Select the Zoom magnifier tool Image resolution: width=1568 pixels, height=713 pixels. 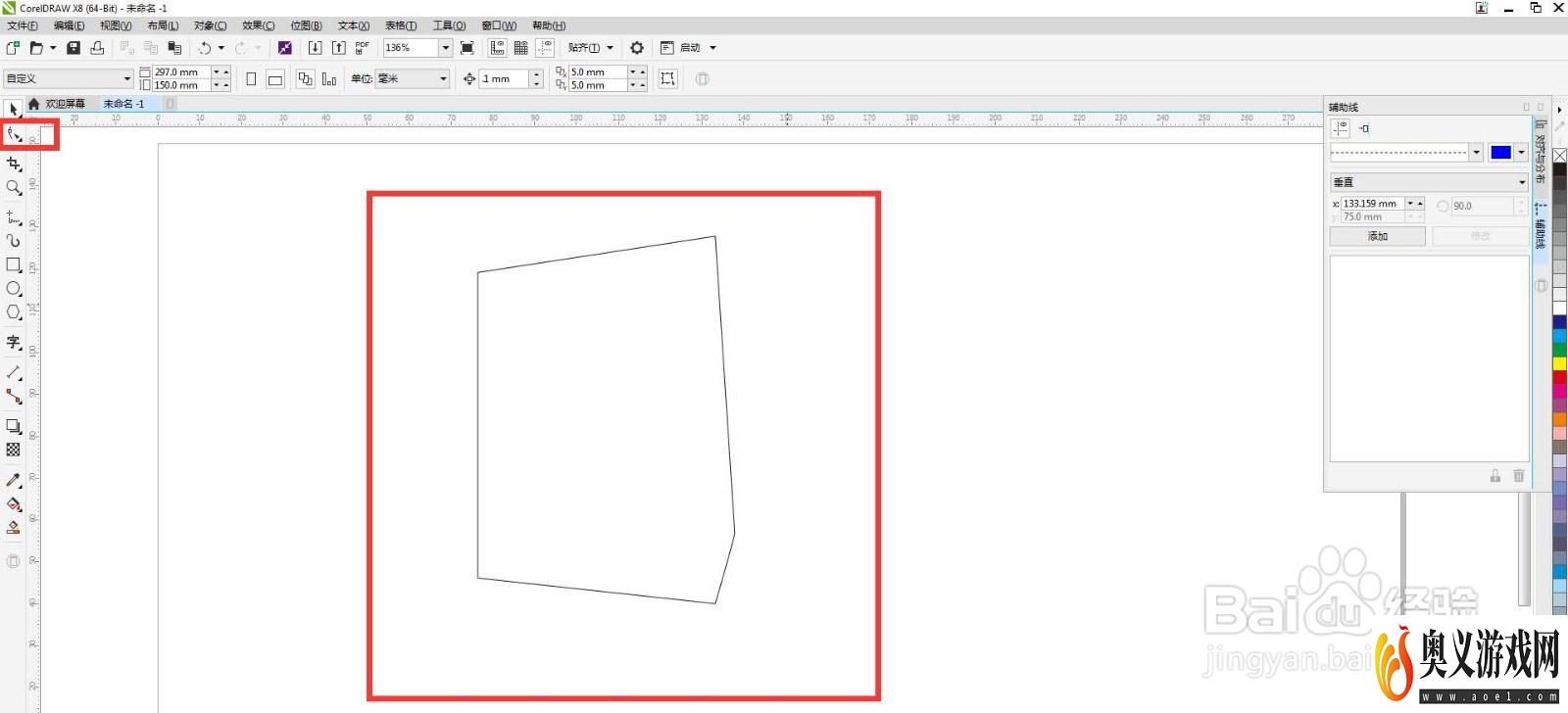pyautogui.click(x=14, y=187)
